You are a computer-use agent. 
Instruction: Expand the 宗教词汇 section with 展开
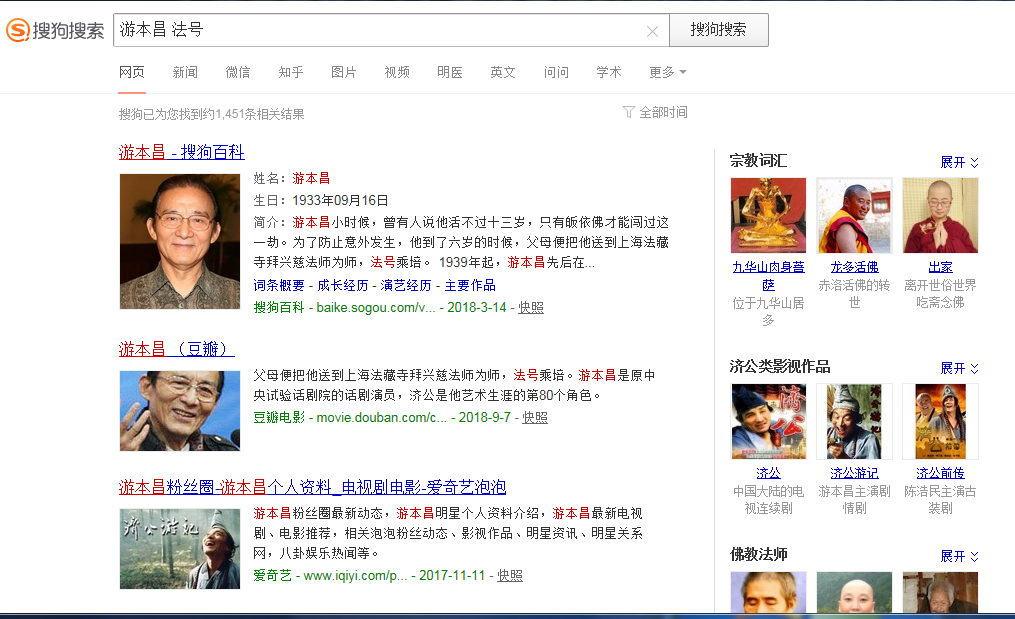pyautogui.click(x=959, y=162)
